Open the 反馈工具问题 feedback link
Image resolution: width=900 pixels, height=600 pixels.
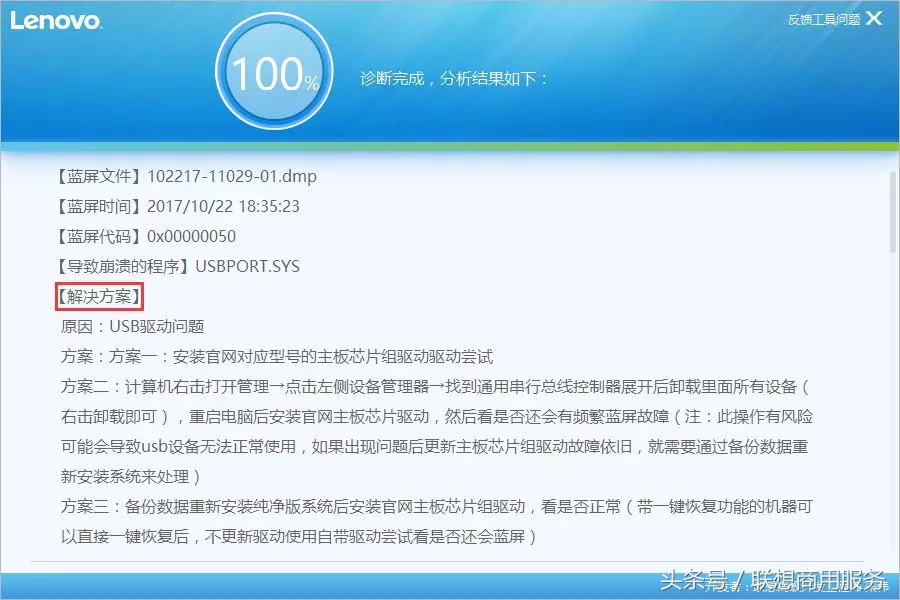click(824, 20)
